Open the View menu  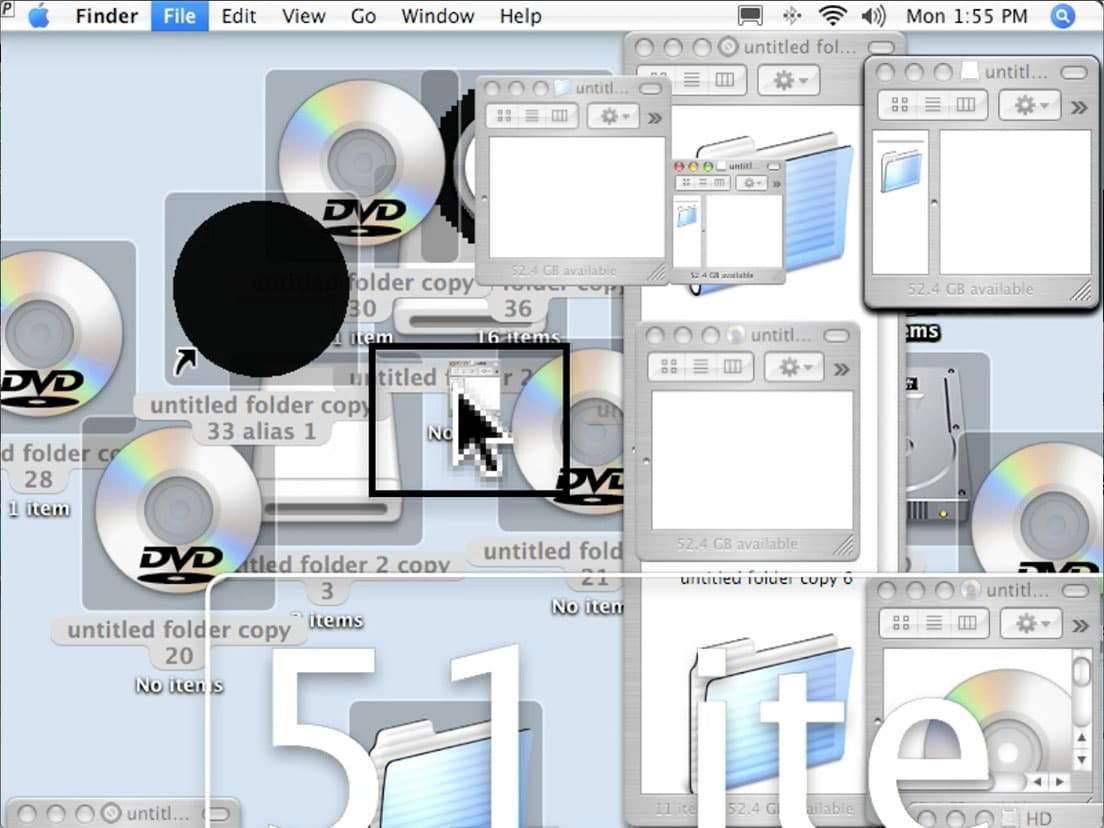click(303, 15)
